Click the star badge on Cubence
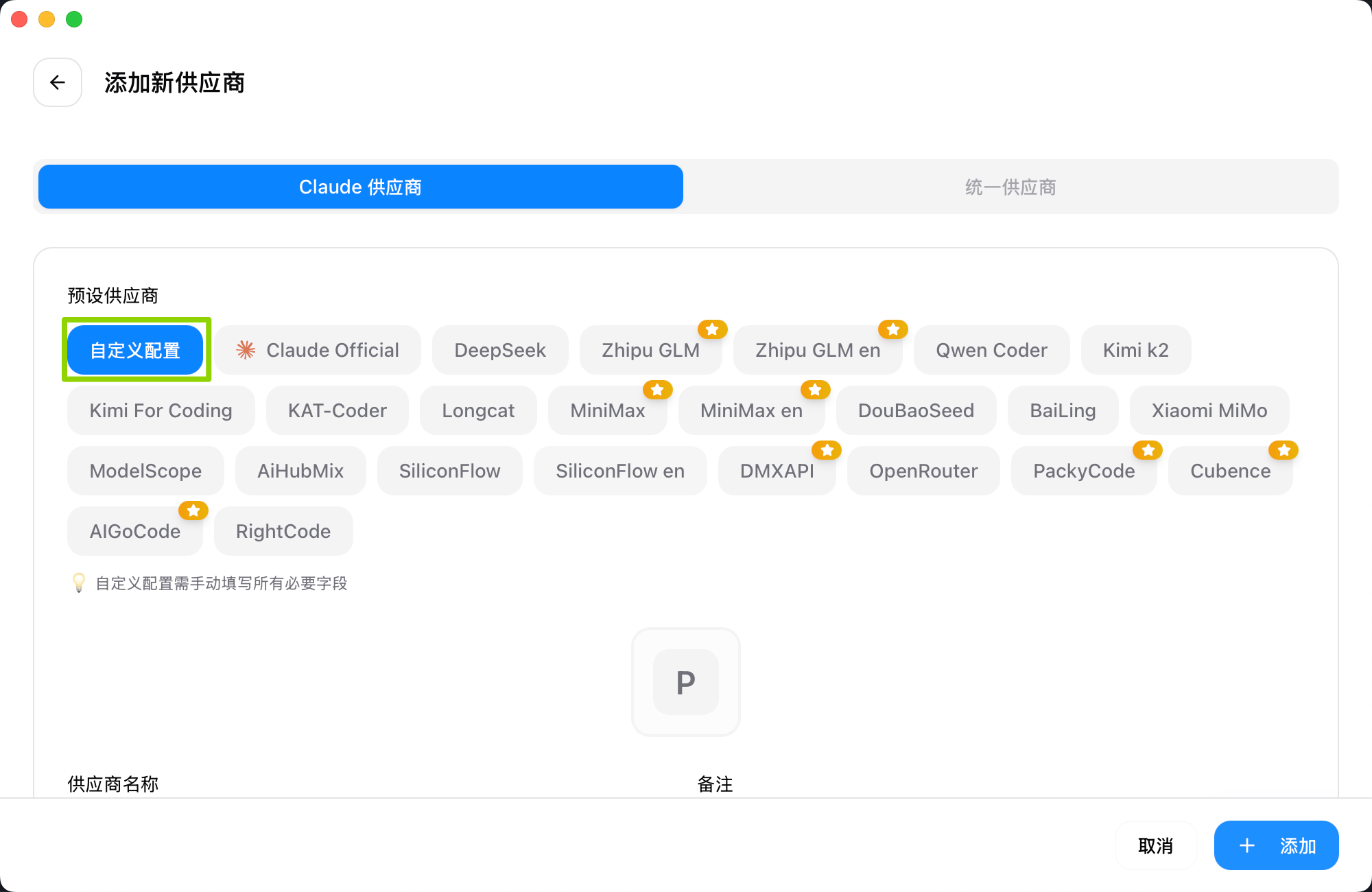The height and width of the screenshot is (892, 1372). (1284, 450)
